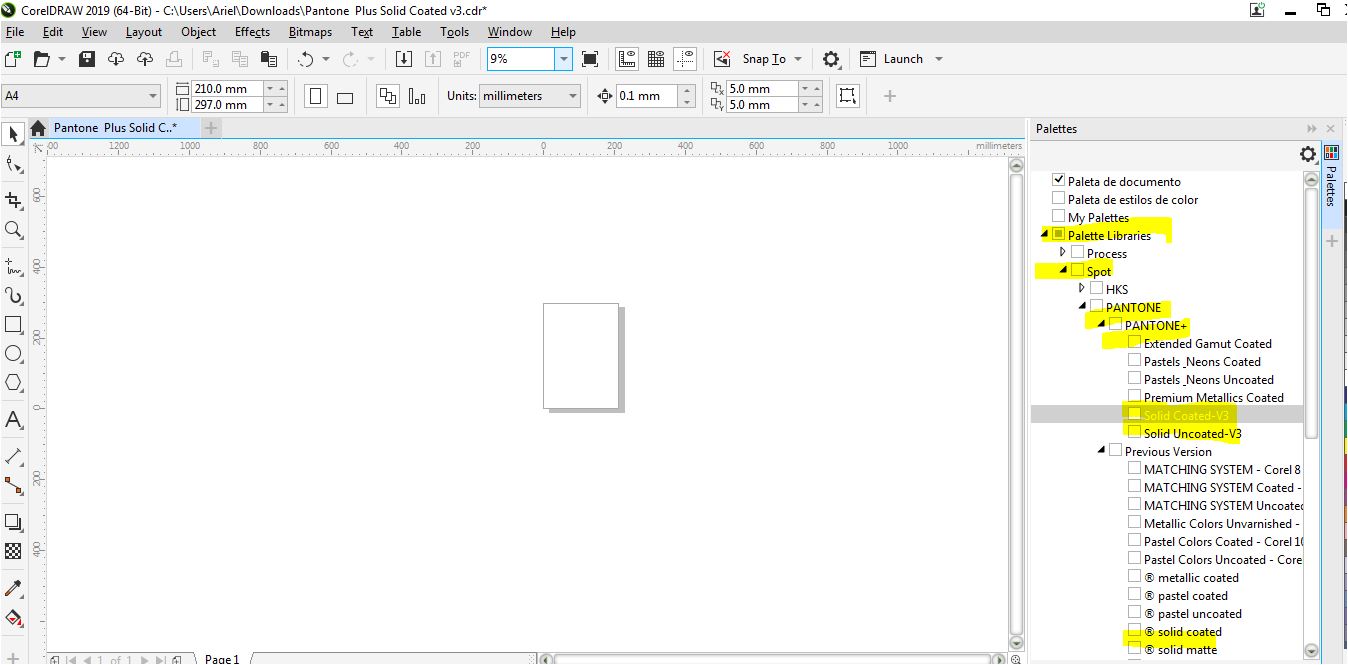The width and height of the screenshot is (1348, 665).
Task: Click the Import icon
Action: click(404, 59)
